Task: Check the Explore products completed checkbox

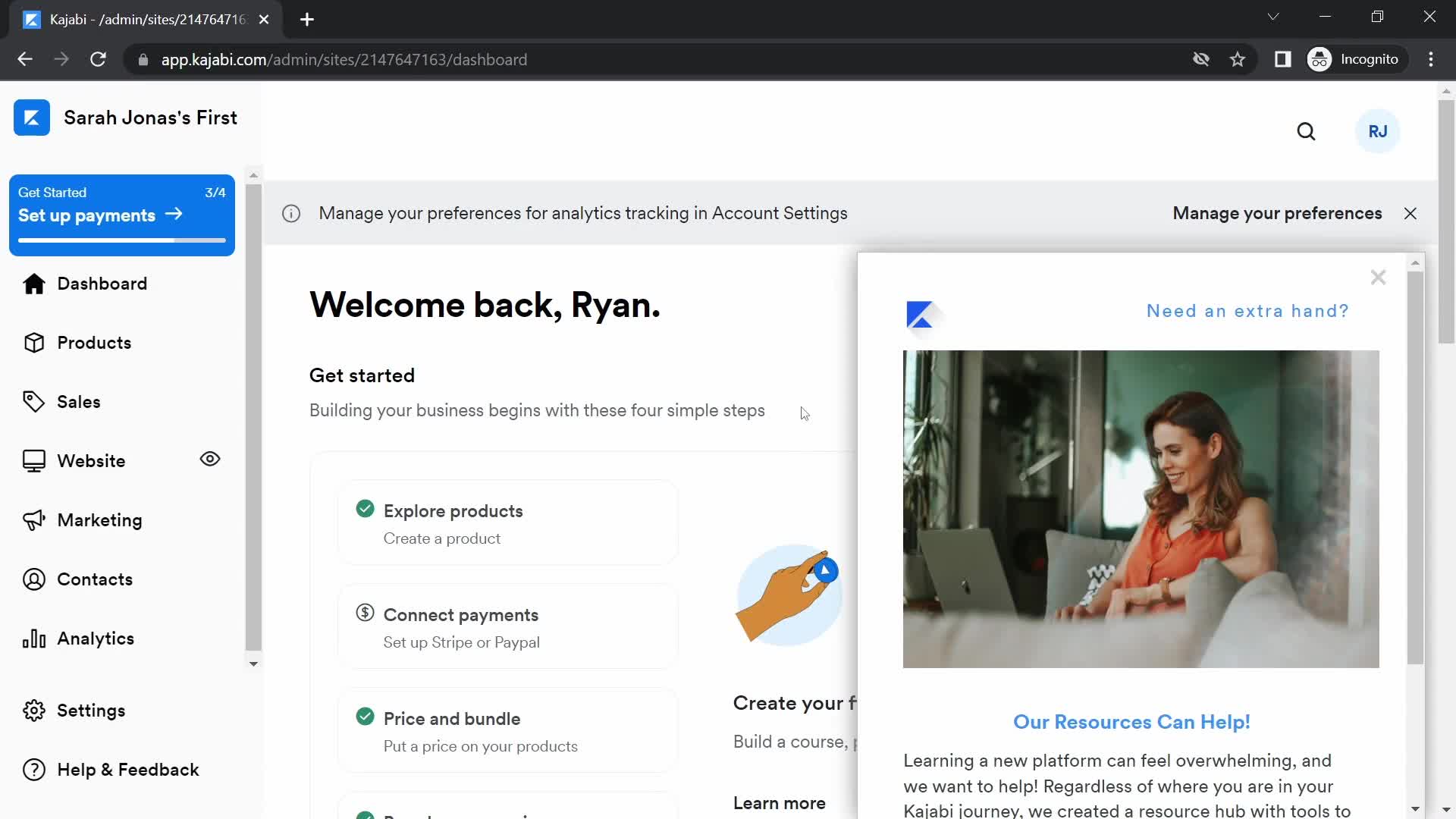Action: (366, 510)
